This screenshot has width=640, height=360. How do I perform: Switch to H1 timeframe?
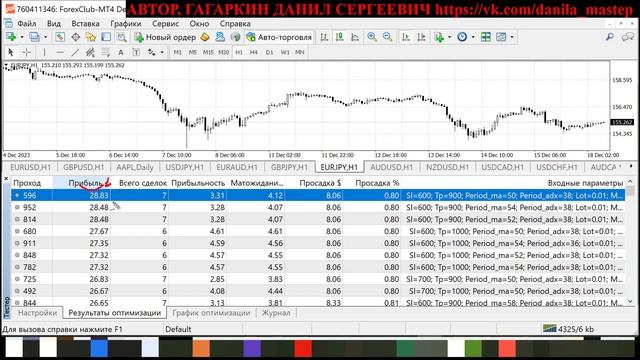click(x=239, y=52)
